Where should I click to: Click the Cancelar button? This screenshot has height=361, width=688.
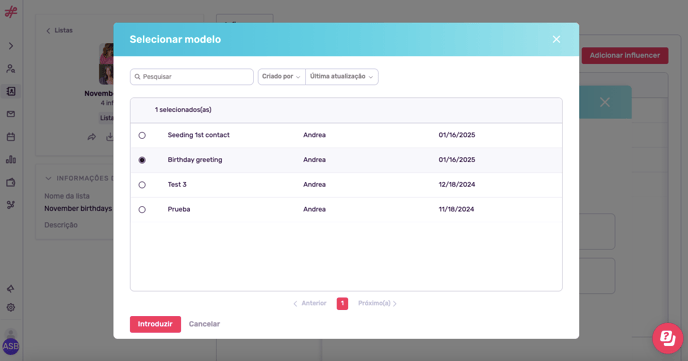[x=204, y=324]
